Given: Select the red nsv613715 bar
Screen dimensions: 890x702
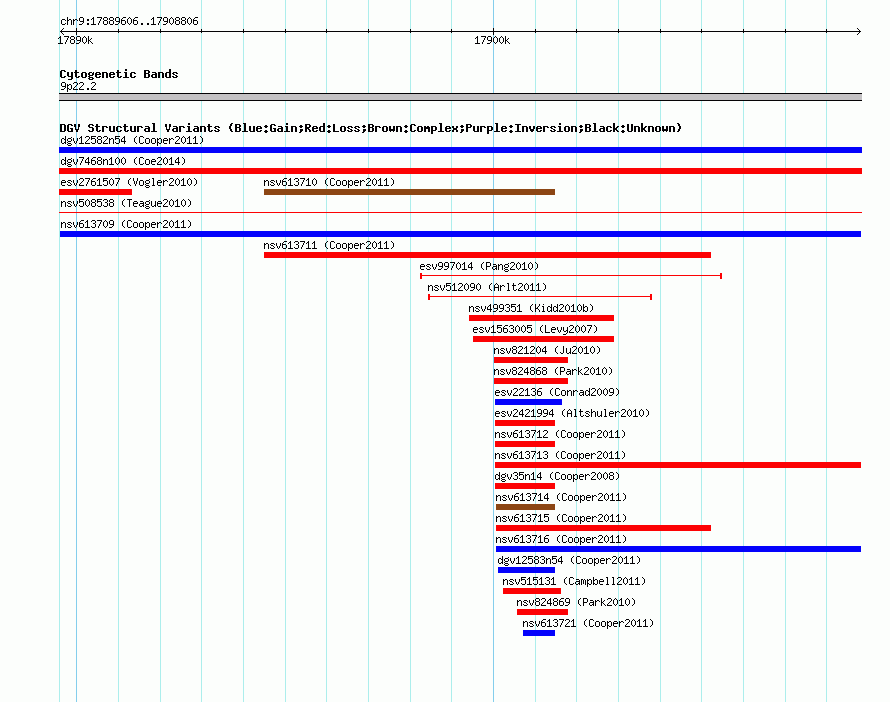Looking at the screenshot, I should coord(603,528).
